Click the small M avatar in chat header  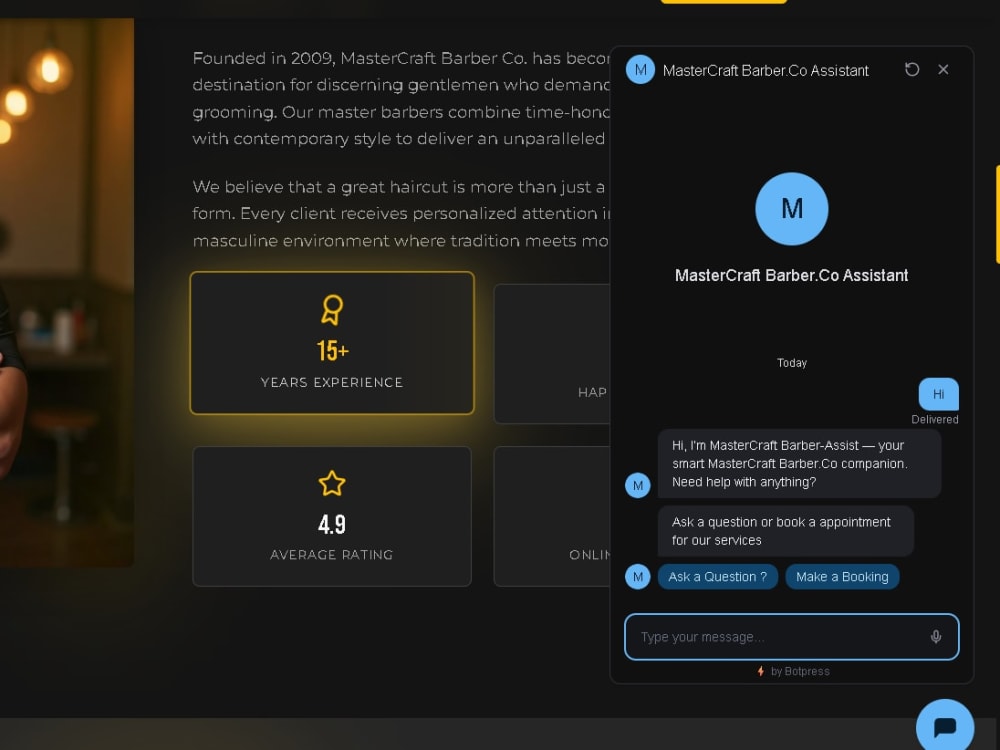point(640,70)
